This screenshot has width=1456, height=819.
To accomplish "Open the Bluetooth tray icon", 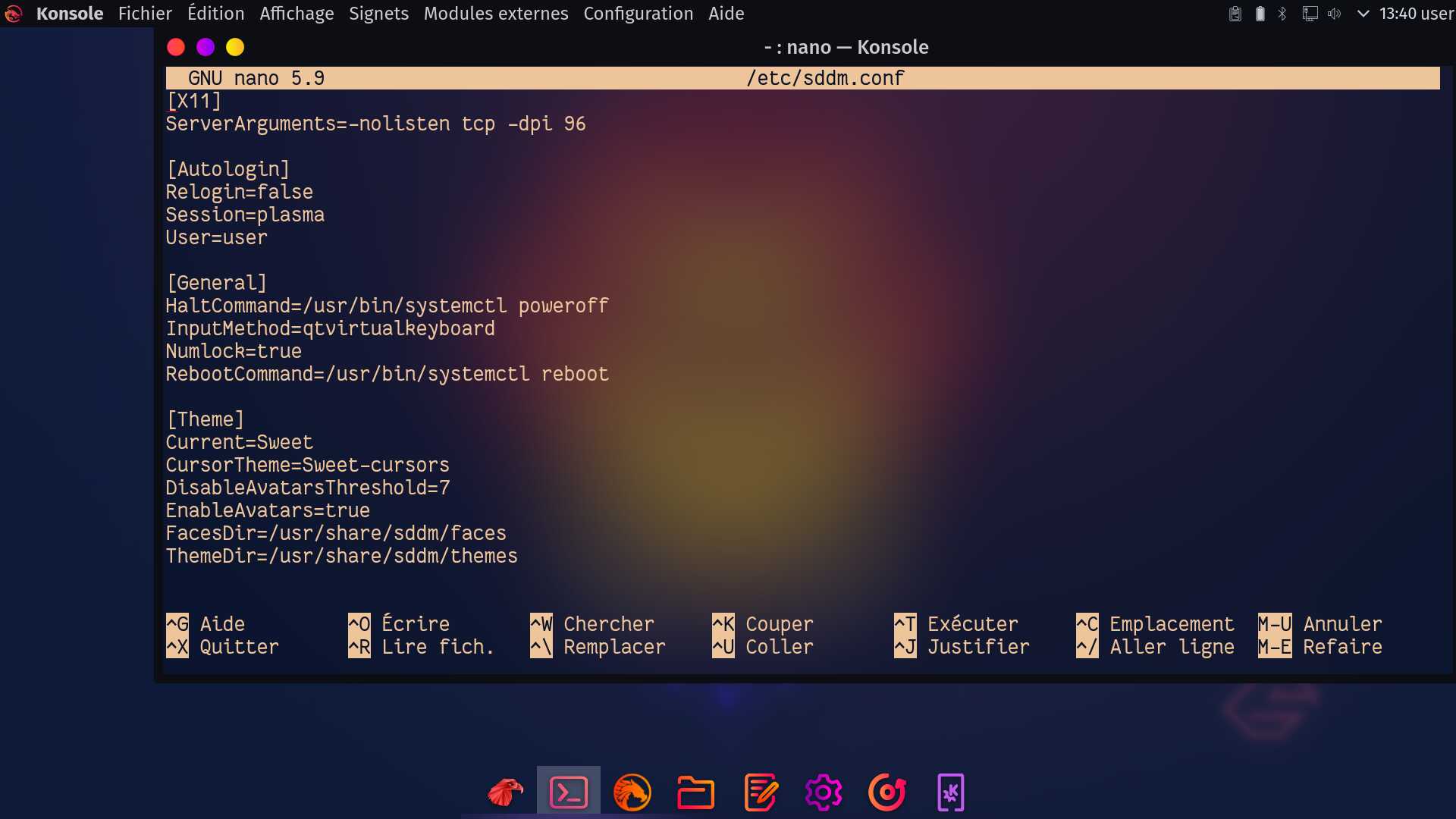I will click(x=1282, y=14).
